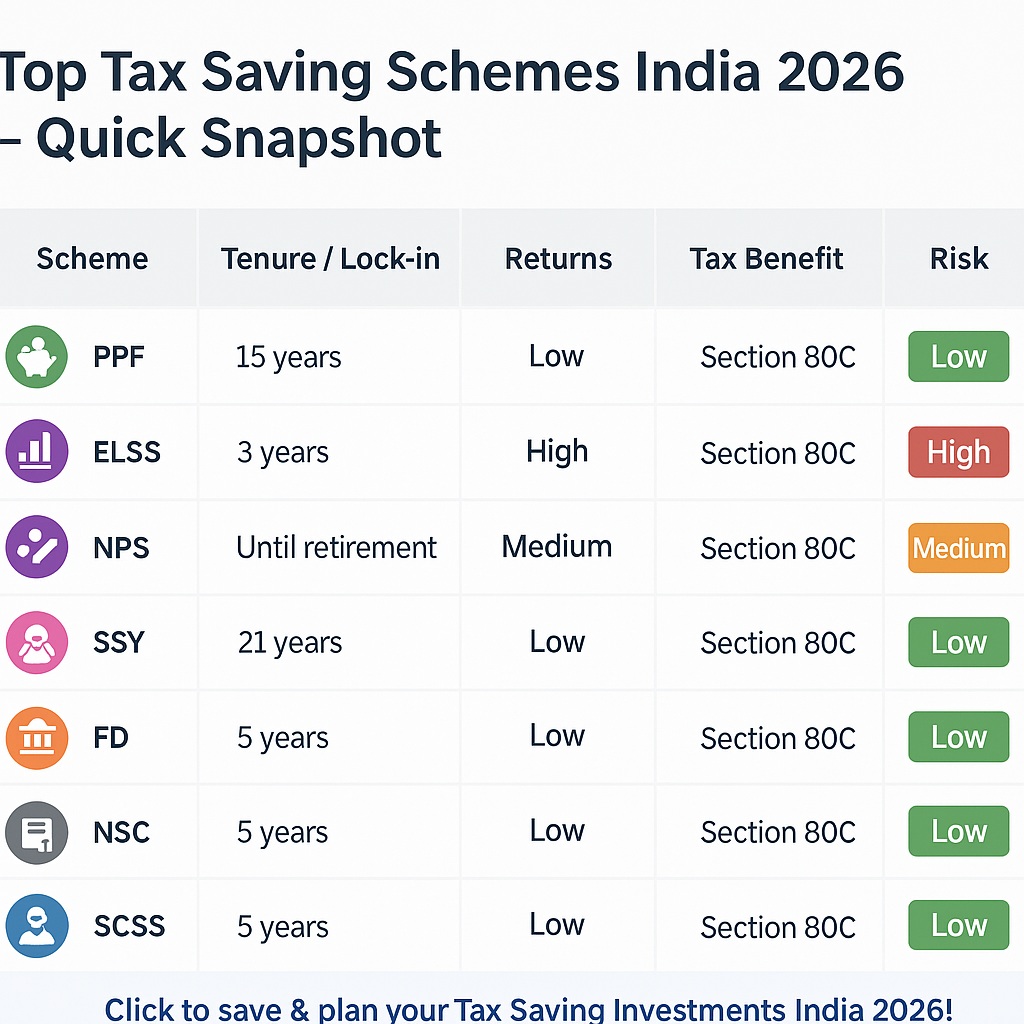Click the green Low risk badge for SCSS
The image size is (1024, 1024).
(x=958, y=927)
